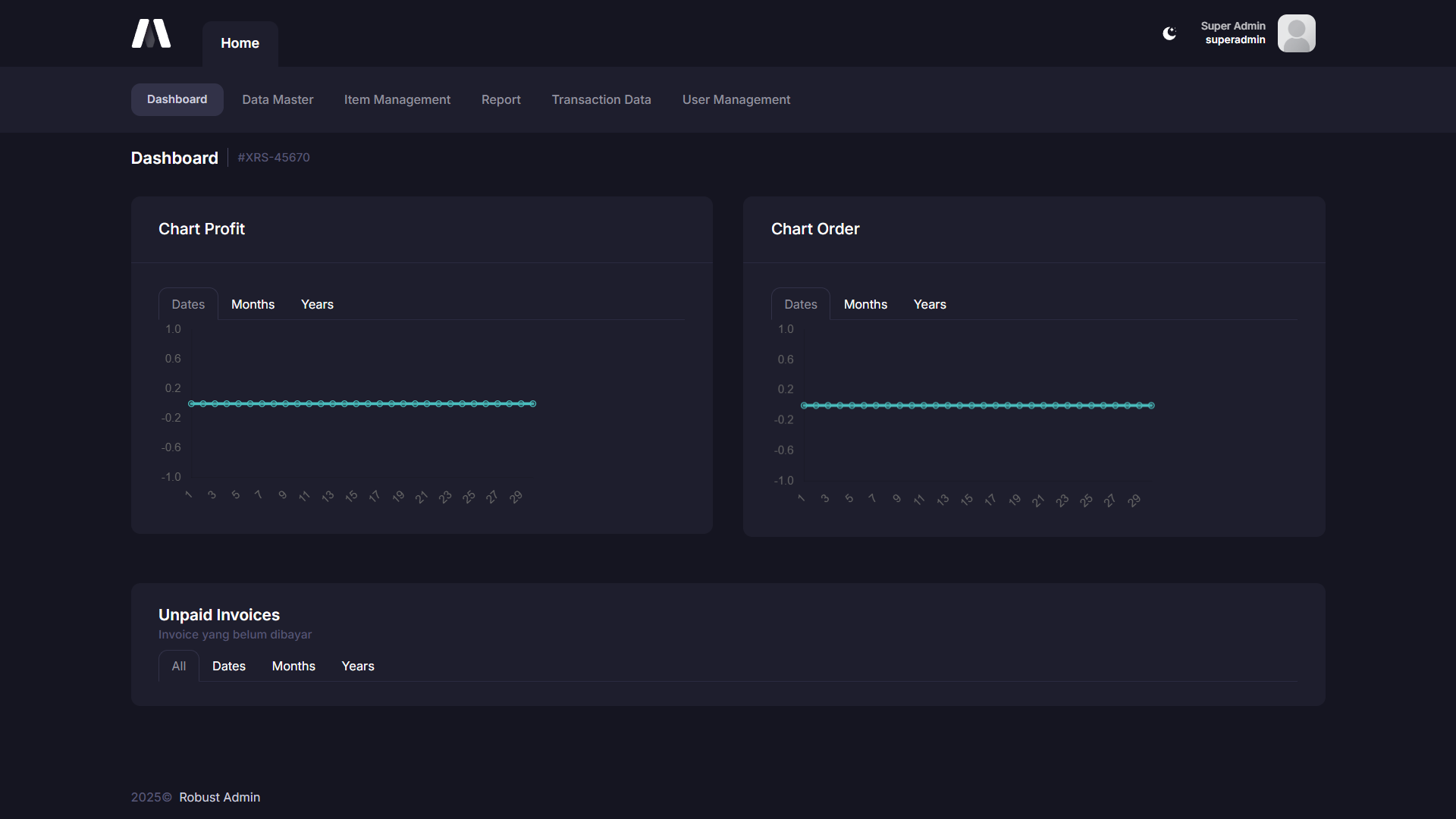Click the Robust Admin footer link
The width and height of the screenshot is (1456, 819).
click(219, 797)
